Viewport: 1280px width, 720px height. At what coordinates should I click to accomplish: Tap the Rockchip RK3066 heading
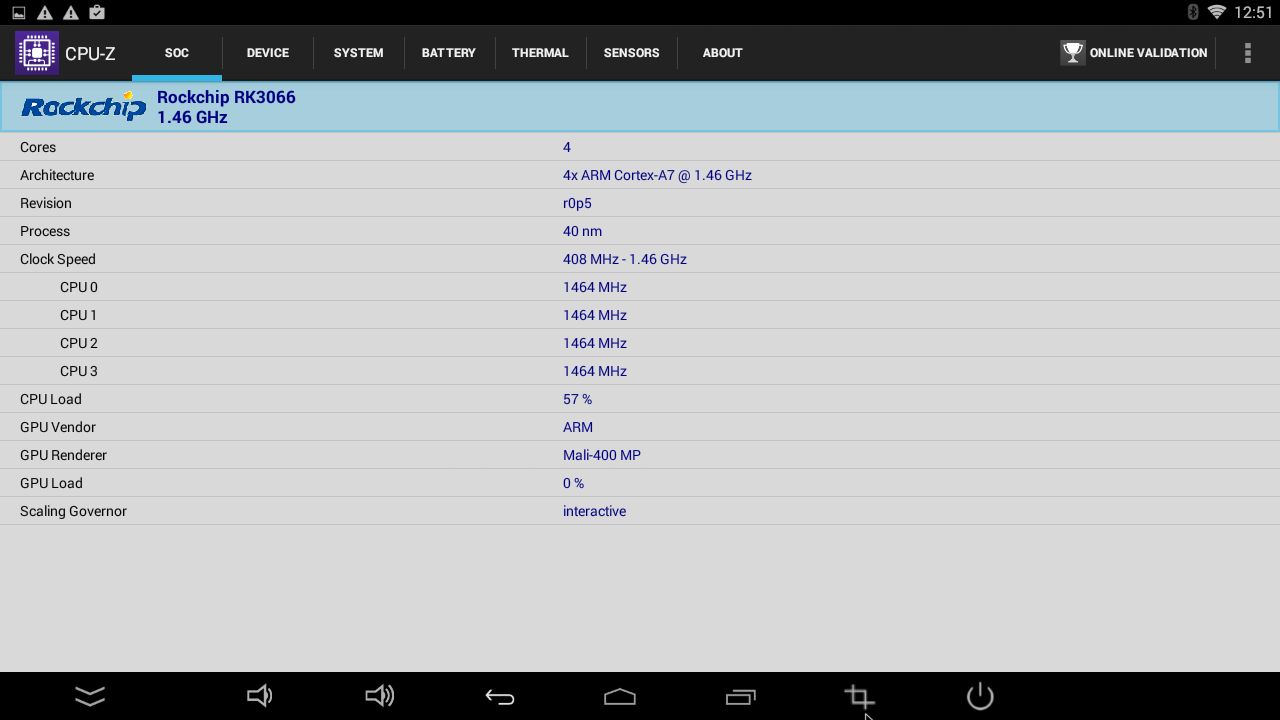(226, 97)
